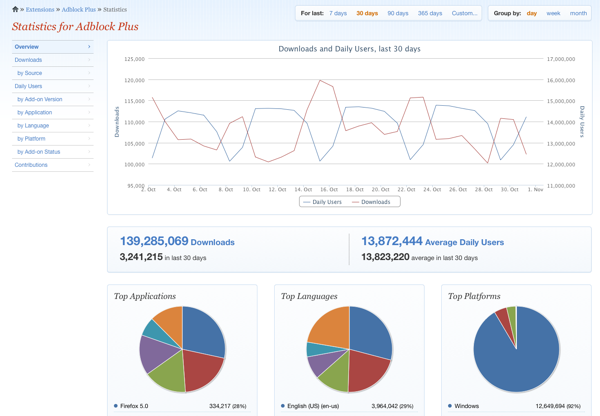Click the 334,217 (28%) Firefox value

click(x=228, y=406)
